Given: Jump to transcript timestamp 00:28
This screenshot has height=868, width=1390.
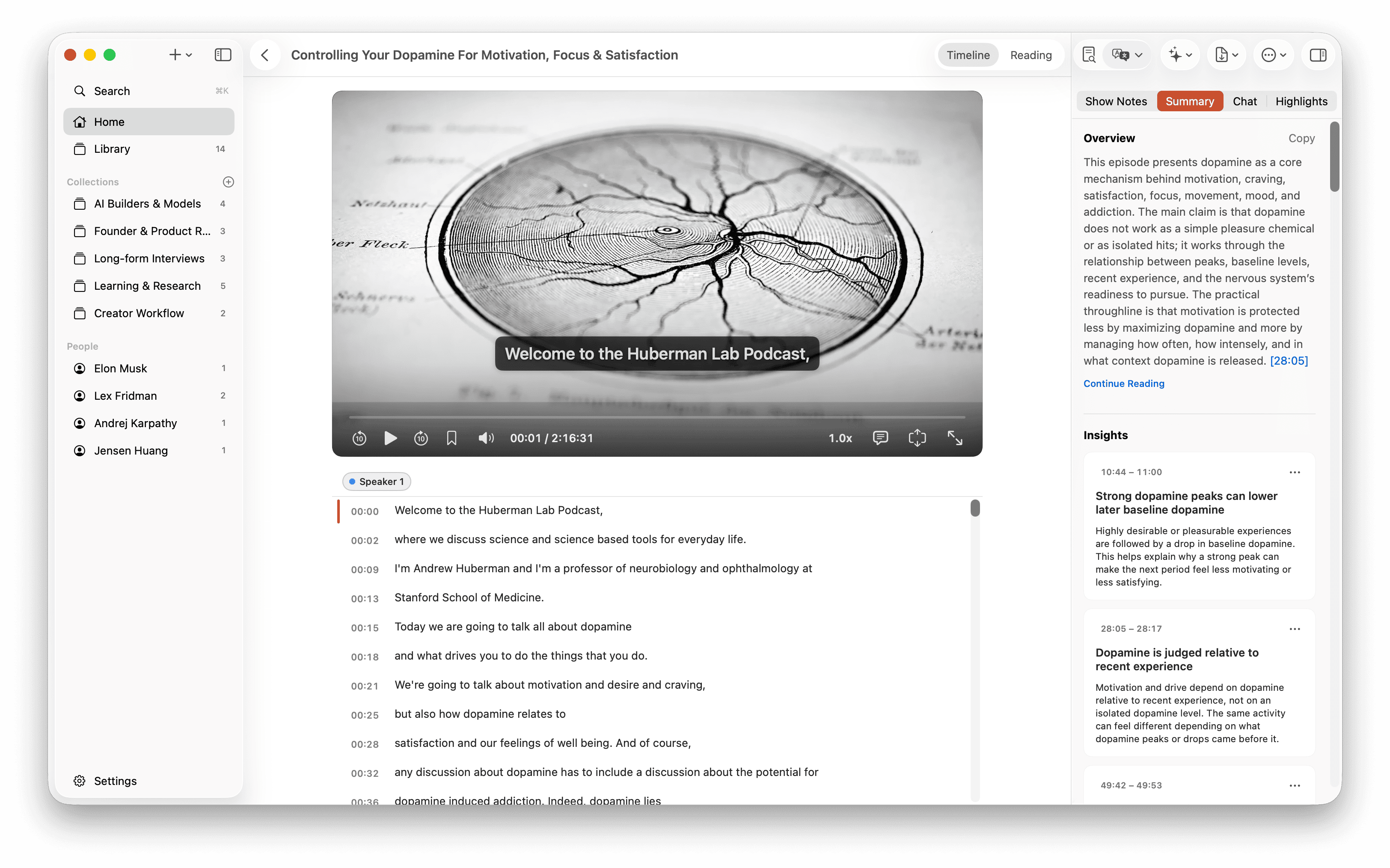Looking at the screenshot, I should (365, 744).
